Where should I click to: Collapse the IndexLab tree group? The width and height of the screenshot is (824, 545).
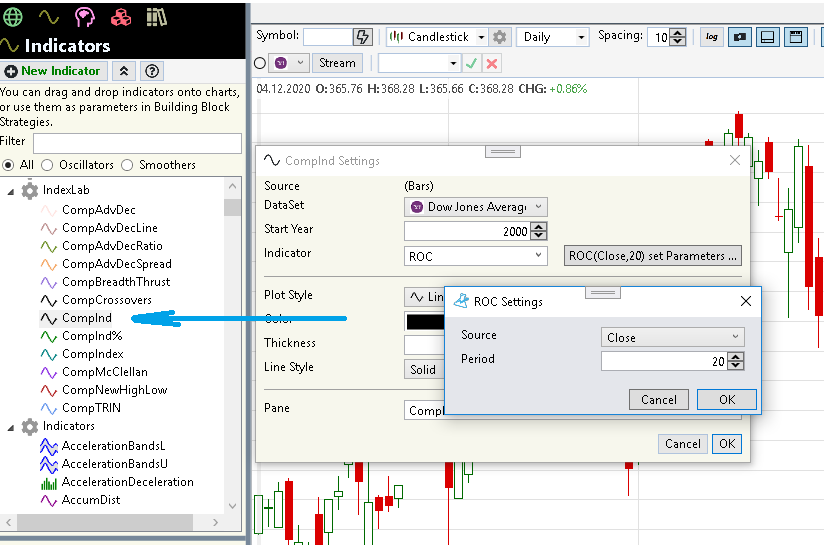pos(11,191)
